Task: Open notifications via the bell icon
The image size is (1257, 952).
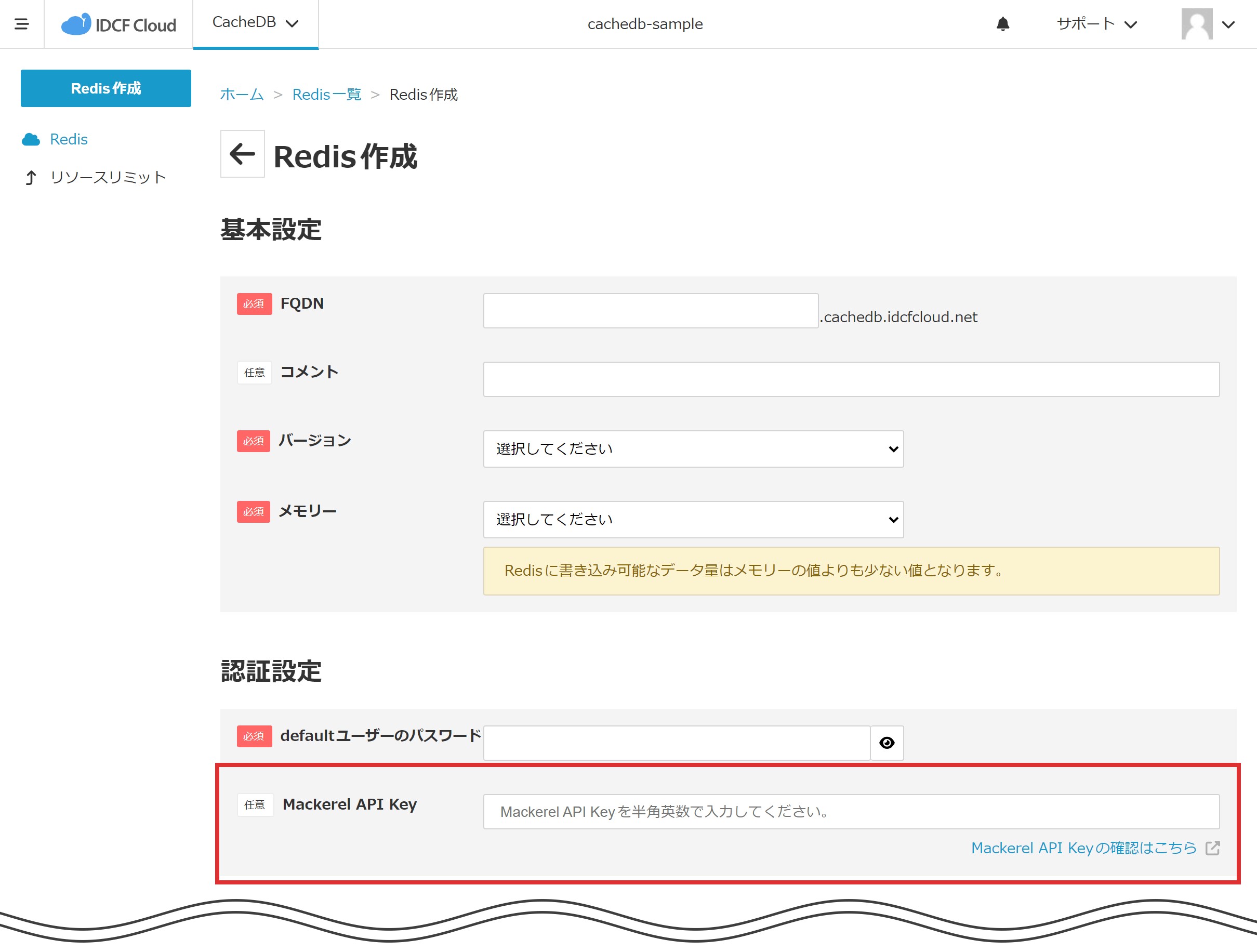Action: point(1002,24)
